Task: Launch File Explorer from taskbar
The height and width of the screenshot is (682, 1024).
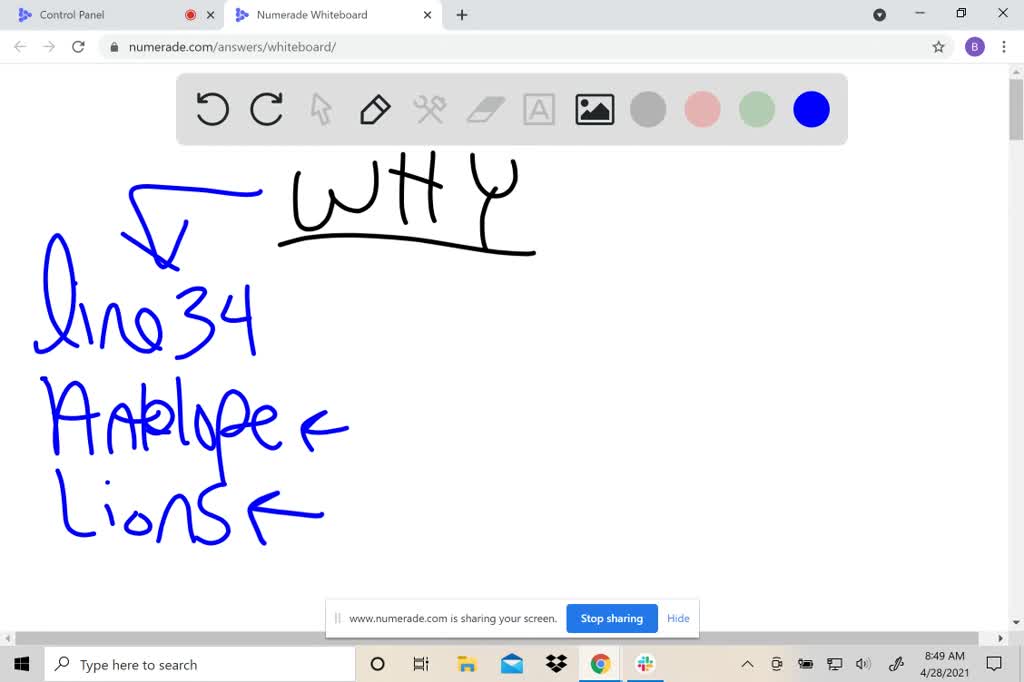Action: [466, 664]
